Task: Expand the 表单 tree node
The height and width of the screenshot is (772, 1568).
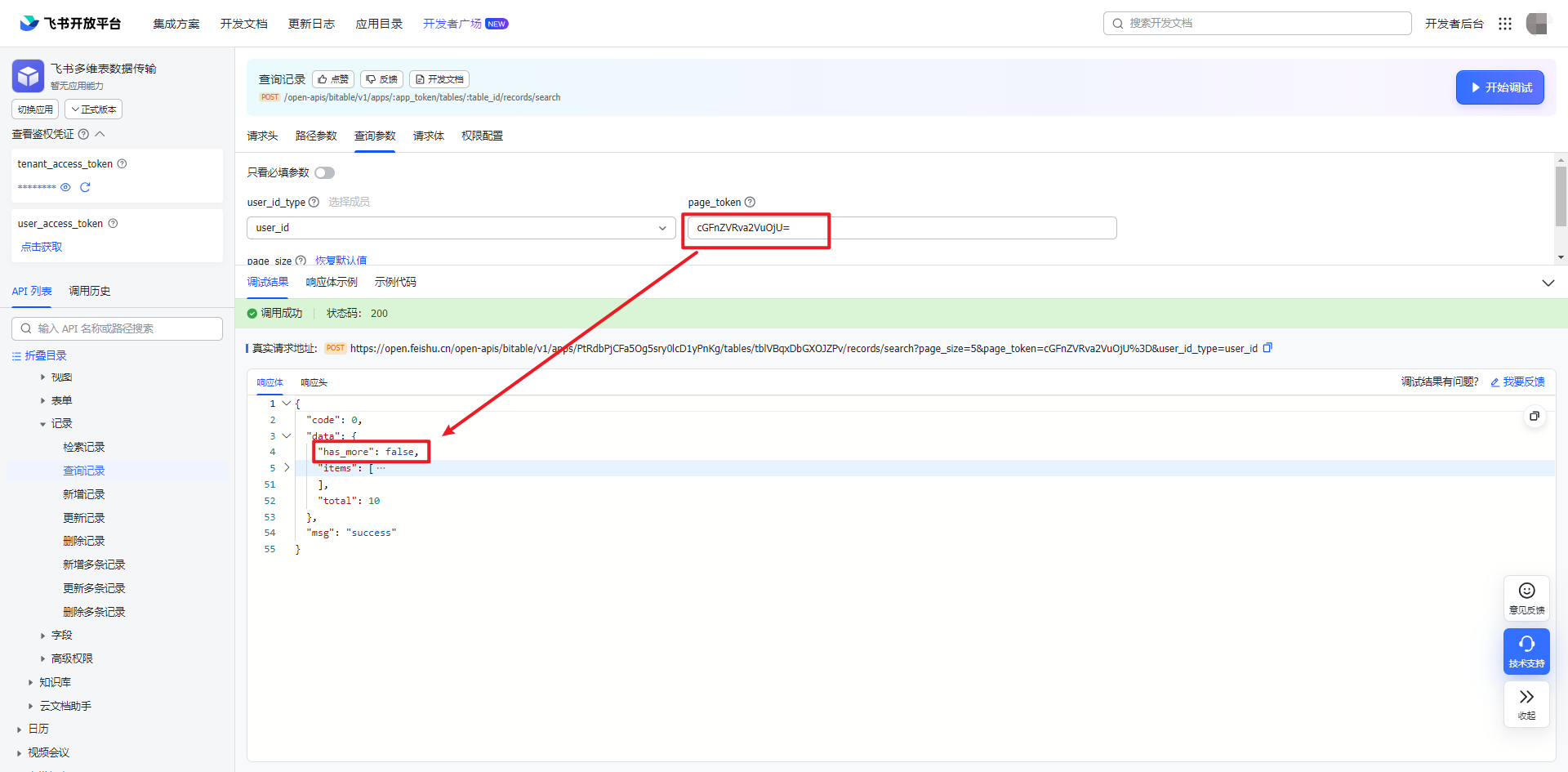Action: [43, 400]
